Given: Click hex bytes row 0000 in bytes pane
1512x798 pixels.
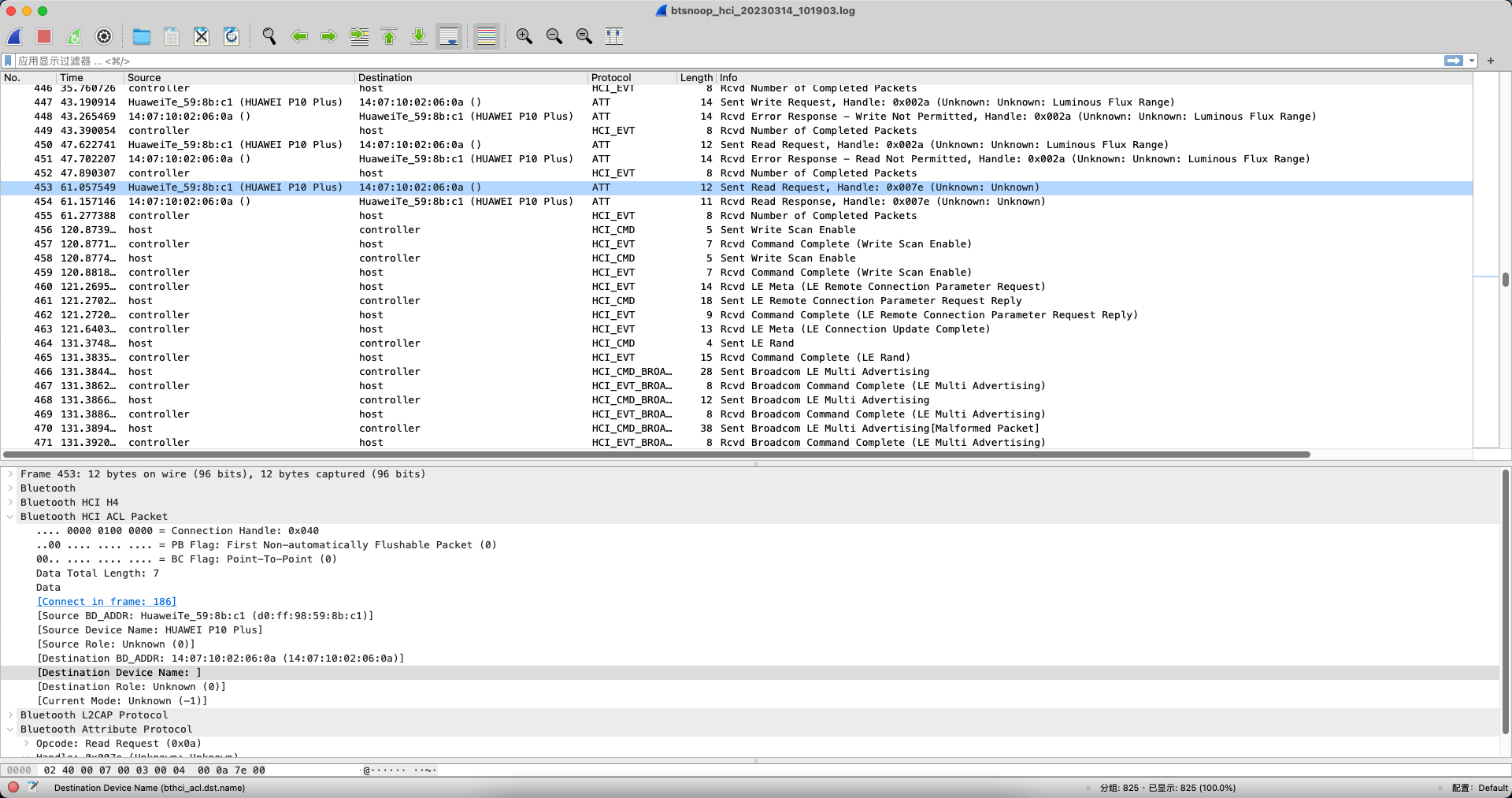Looking at the screenshot, I should (x=154, y=770).
